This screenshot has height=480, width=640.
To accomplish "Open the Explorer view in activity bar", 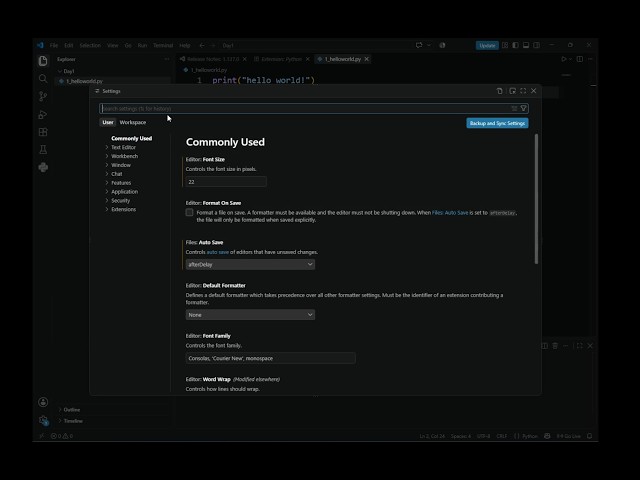I will [x=43, y=61].
